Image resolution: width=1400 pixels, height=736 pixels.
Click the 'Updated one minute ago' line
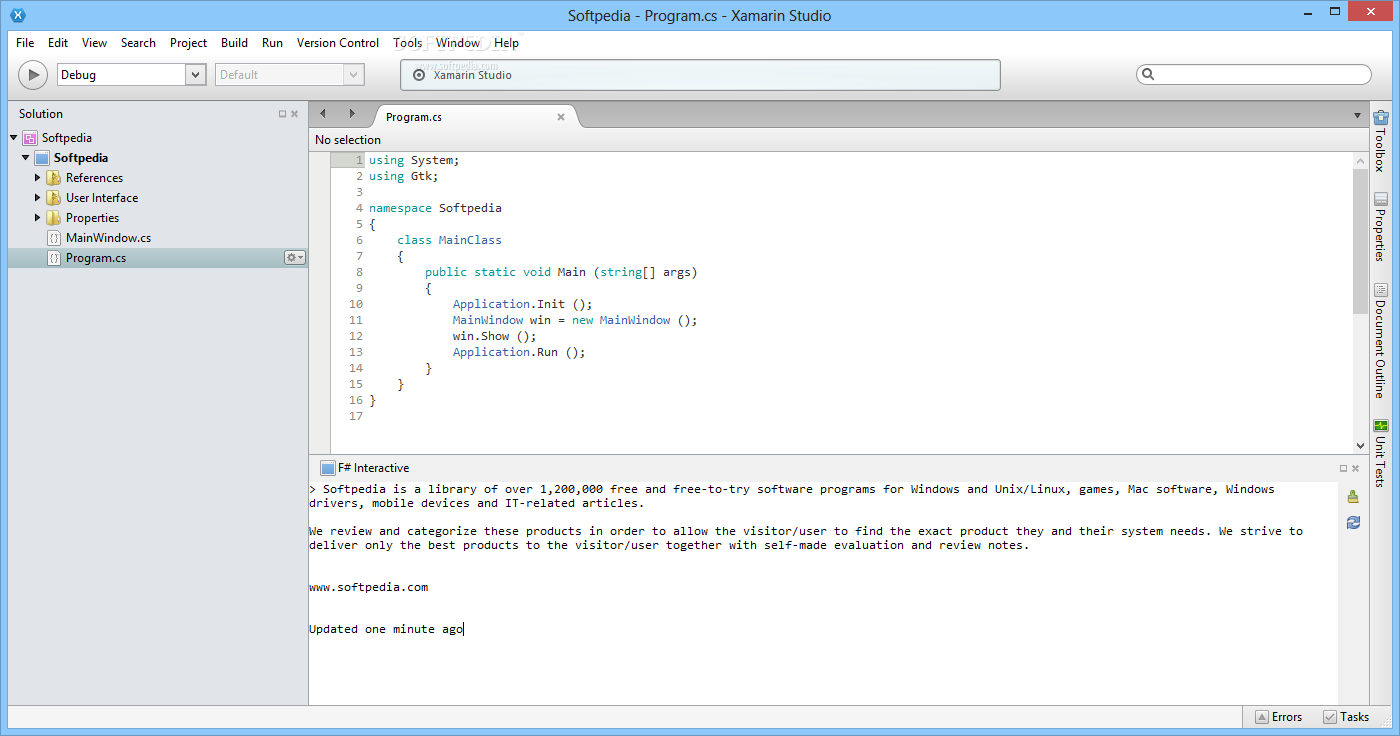386,629
